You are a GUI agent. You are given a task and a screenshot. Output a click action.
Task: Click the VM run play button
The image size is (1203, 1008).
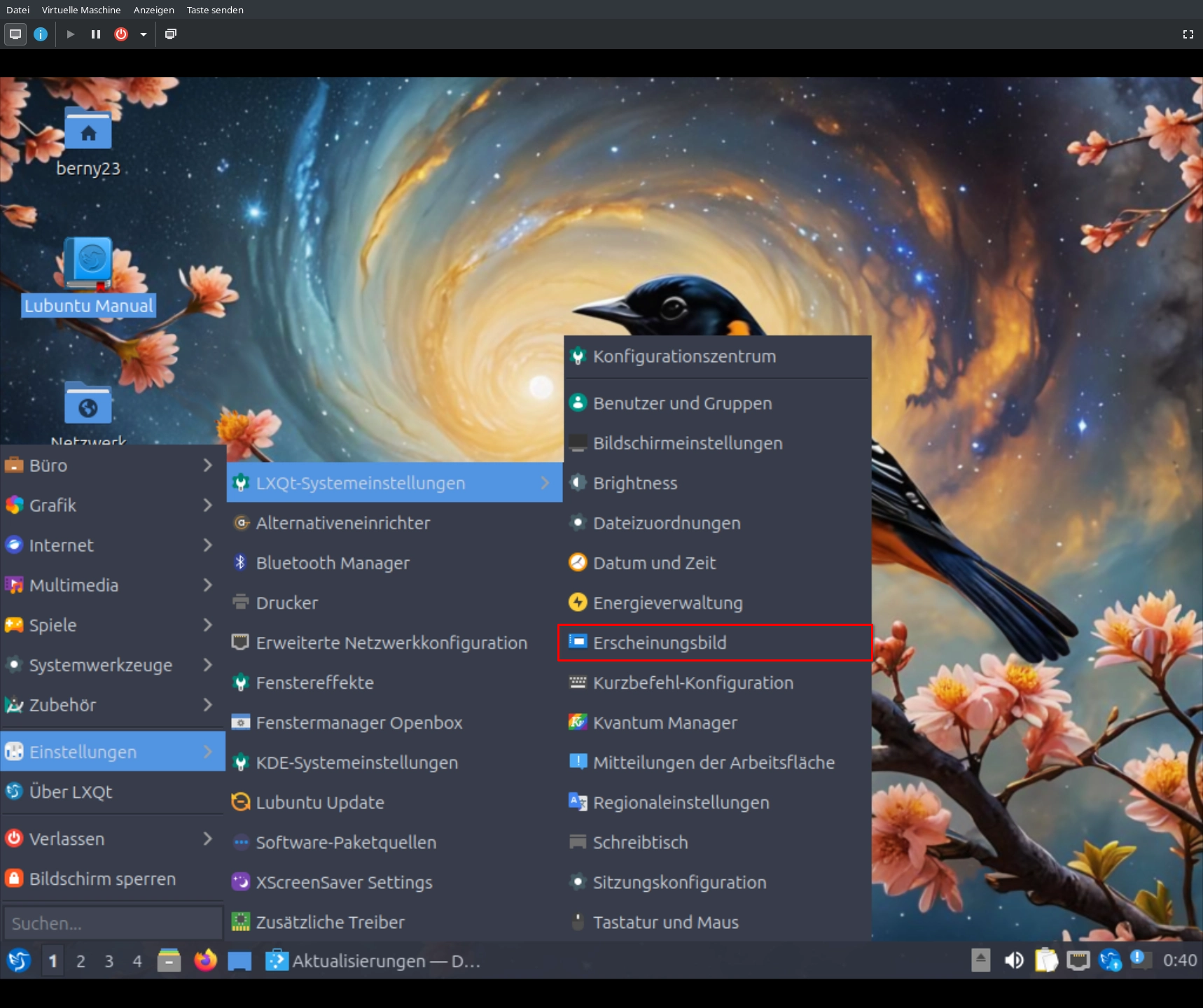click(x=71, y=34)
